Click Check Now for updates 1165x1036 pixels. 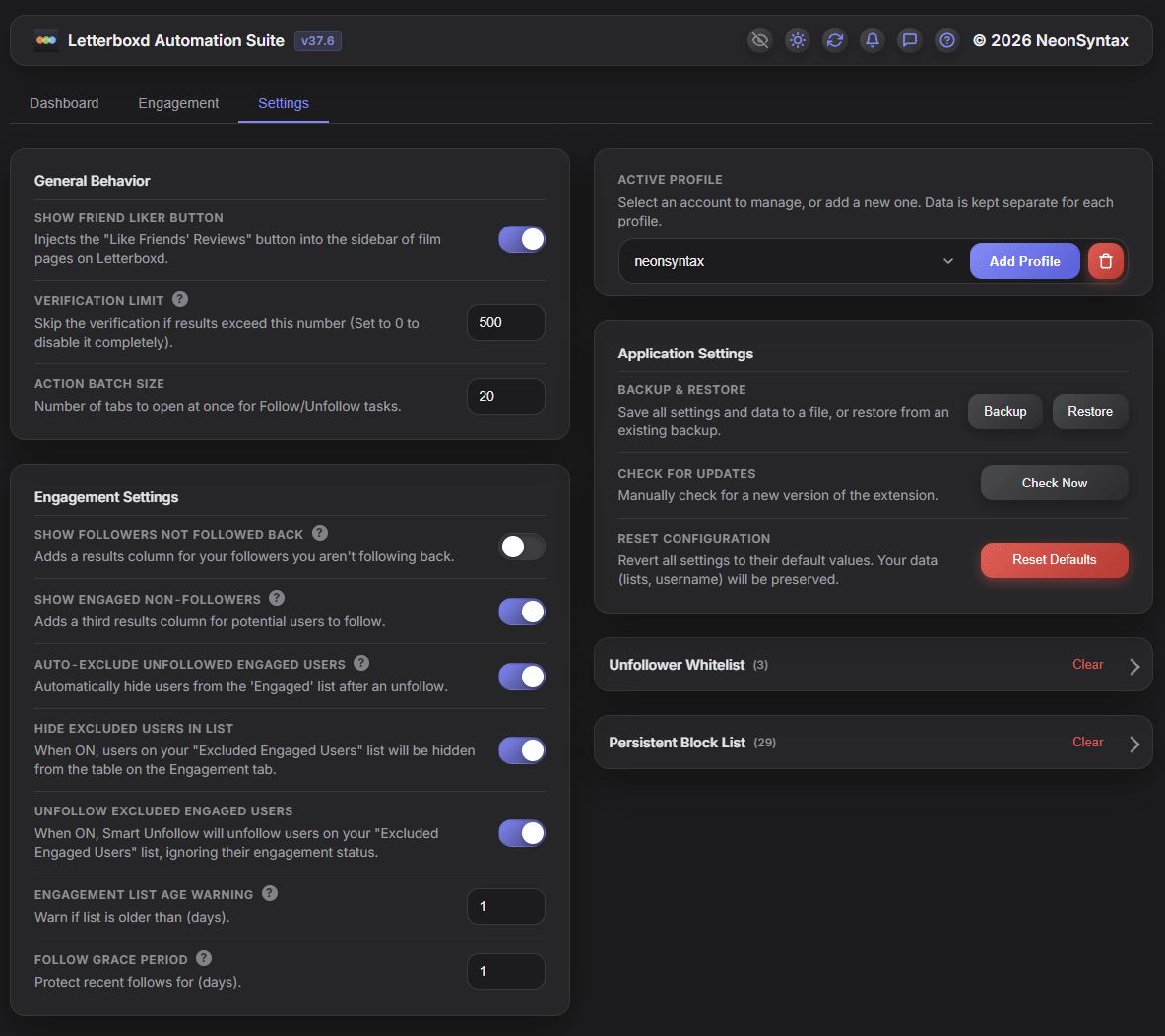click(1055, 484)
